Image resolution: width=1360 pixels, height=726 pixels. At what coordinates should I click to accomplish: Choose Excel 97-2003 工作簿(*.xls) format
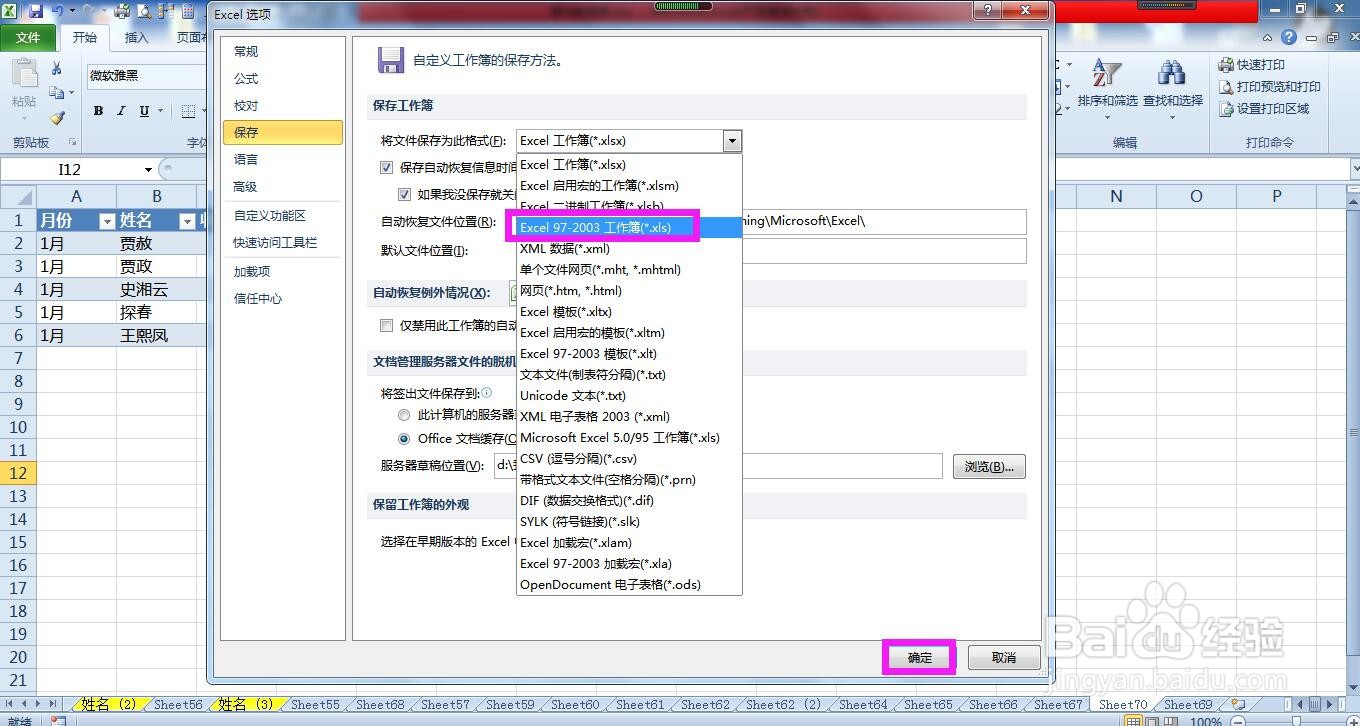(x=629, y=227)
